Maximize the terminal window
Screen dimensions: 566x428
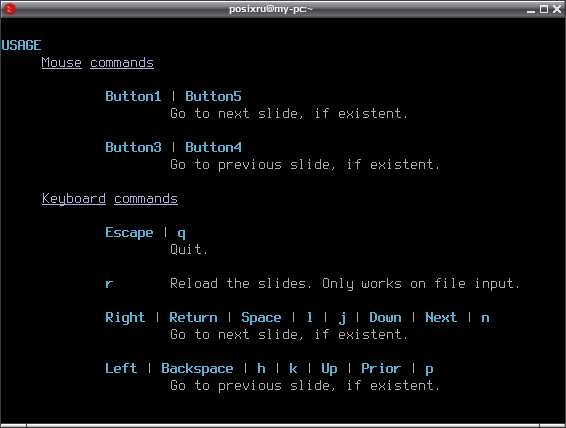[x=544, y=9]
